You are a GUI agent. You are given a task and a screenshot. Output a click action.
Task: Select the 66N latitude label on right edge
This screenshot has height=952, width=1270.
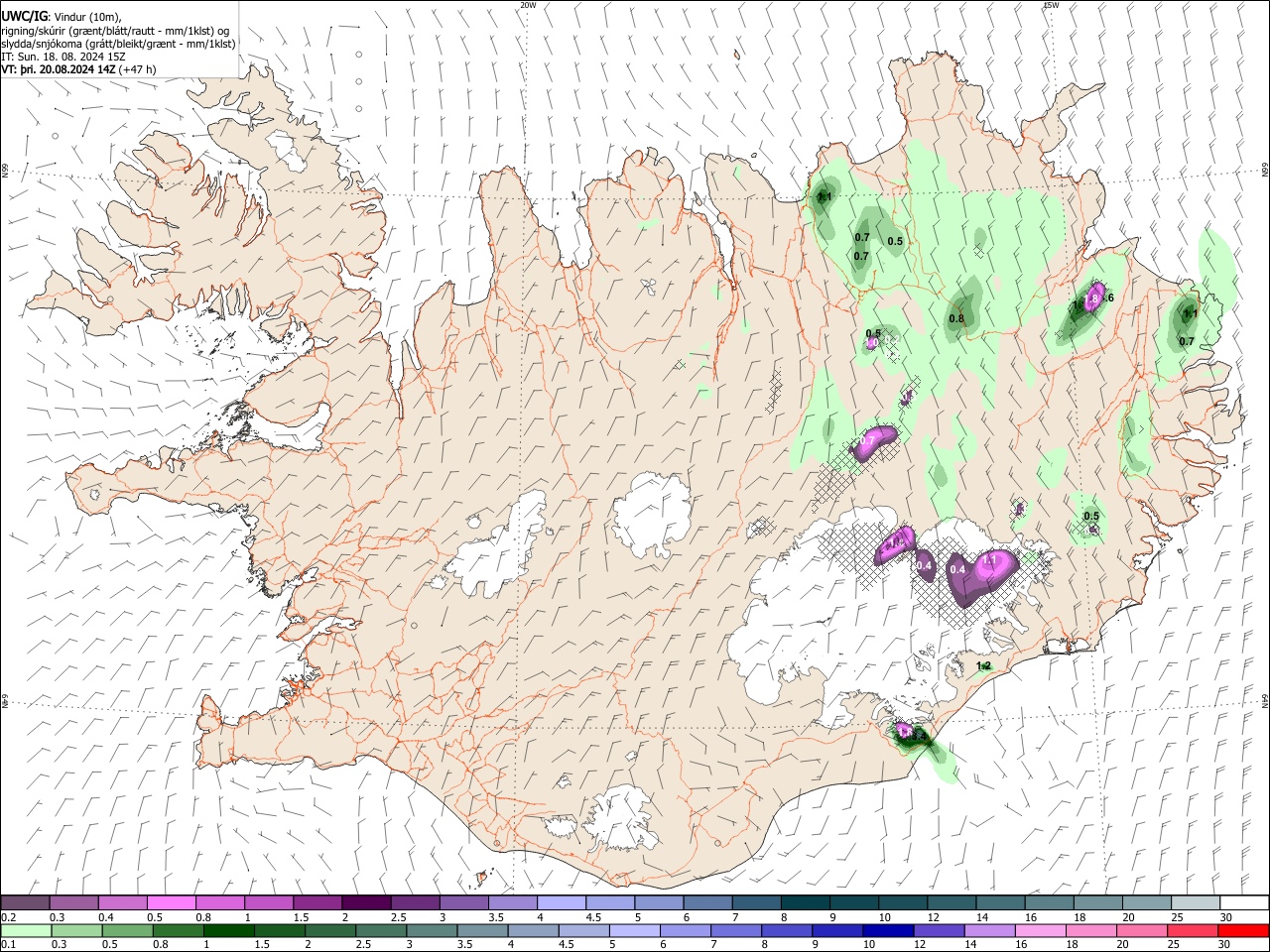(x=1265, y=171)
